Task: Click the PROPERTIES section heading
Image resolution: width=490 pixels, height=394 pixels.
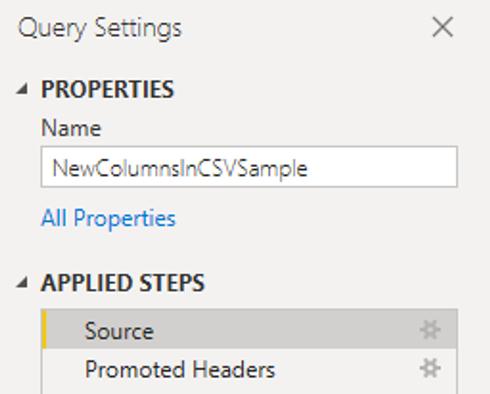Action: pos(107,89)
